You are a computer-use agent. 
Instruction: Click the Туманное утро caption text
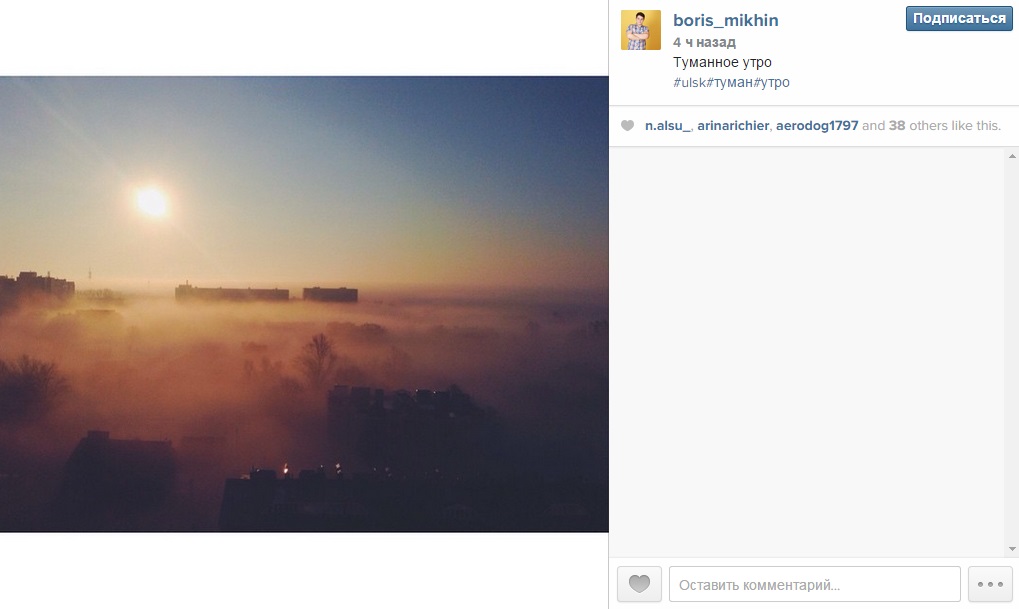(x=722, y=62)
